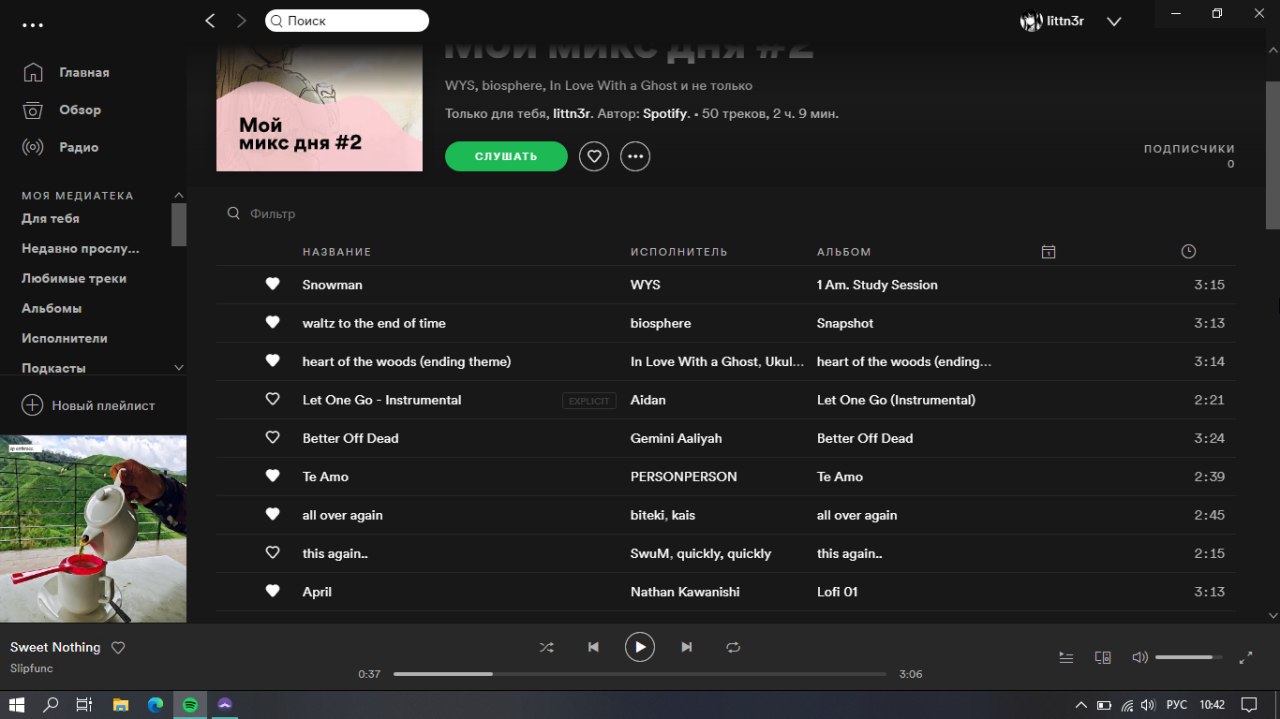Click the Фильтр filter field
The width and height of the screenshot is (1280, 719).
273,213
